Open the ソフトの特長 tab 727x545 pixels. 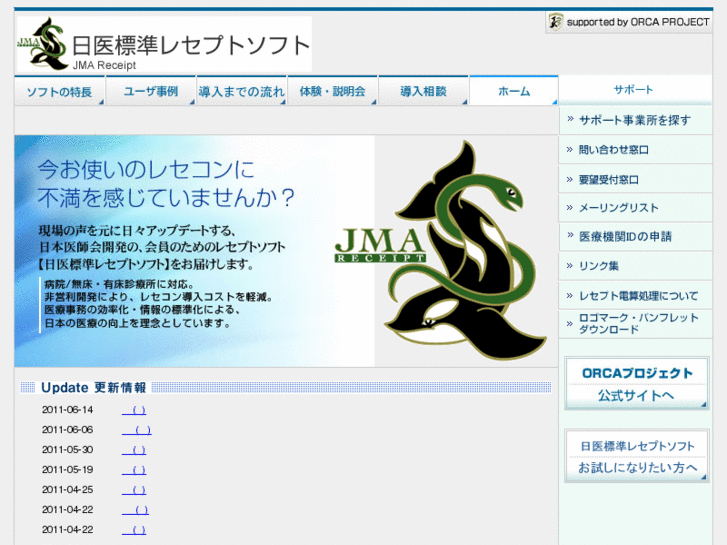click(59, 91)
